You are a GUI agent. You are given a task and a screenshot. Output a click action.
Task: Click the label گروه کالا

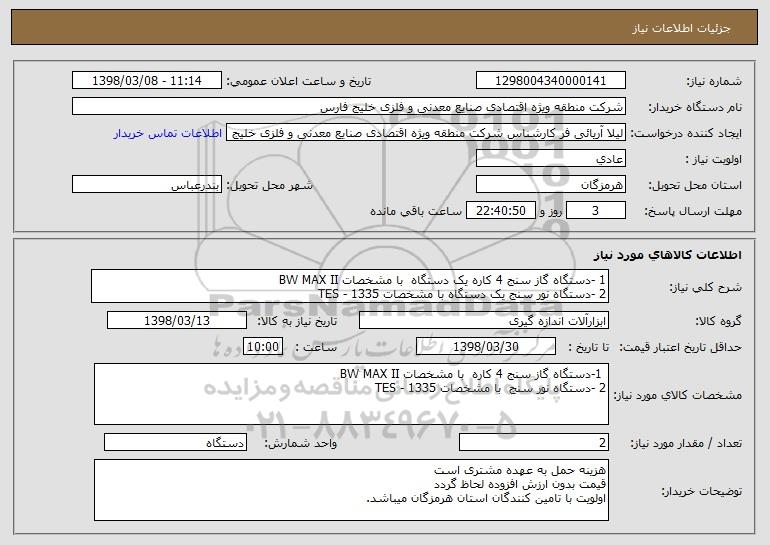tap(718, 321)
